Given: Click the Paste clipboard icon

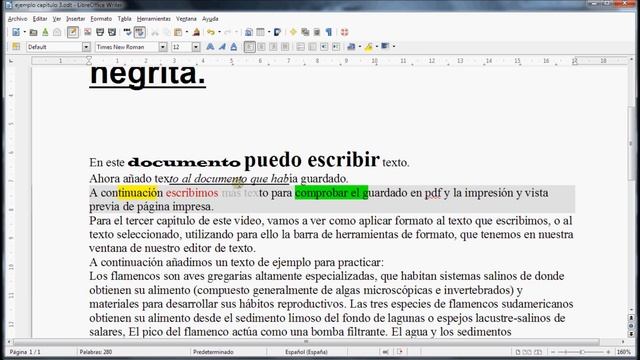Looking at the screenshot, I should coord(178,32).
